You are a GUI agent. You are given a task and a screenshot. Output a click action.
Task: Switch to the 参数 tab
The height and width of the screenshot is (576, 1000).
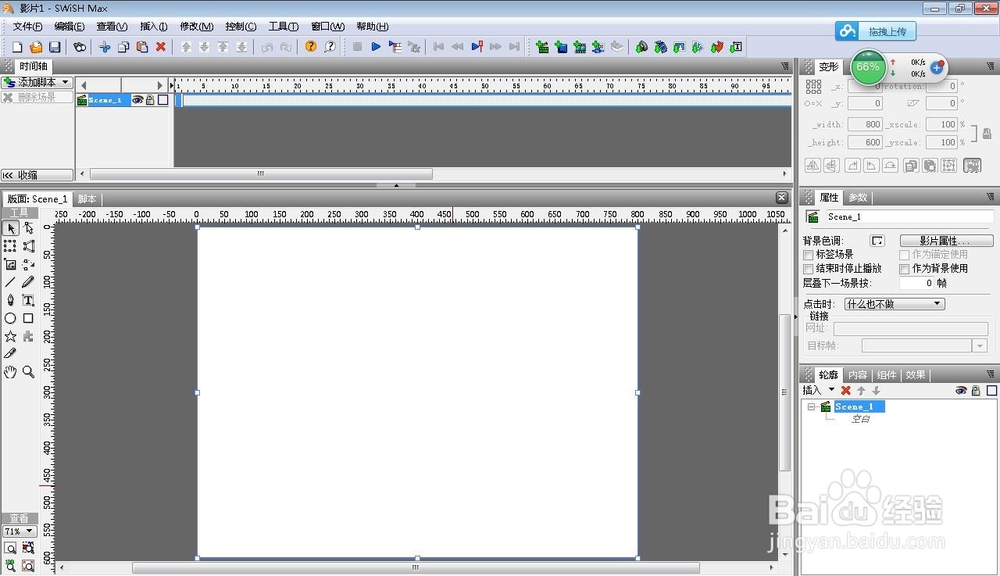(x=858, y=198)
